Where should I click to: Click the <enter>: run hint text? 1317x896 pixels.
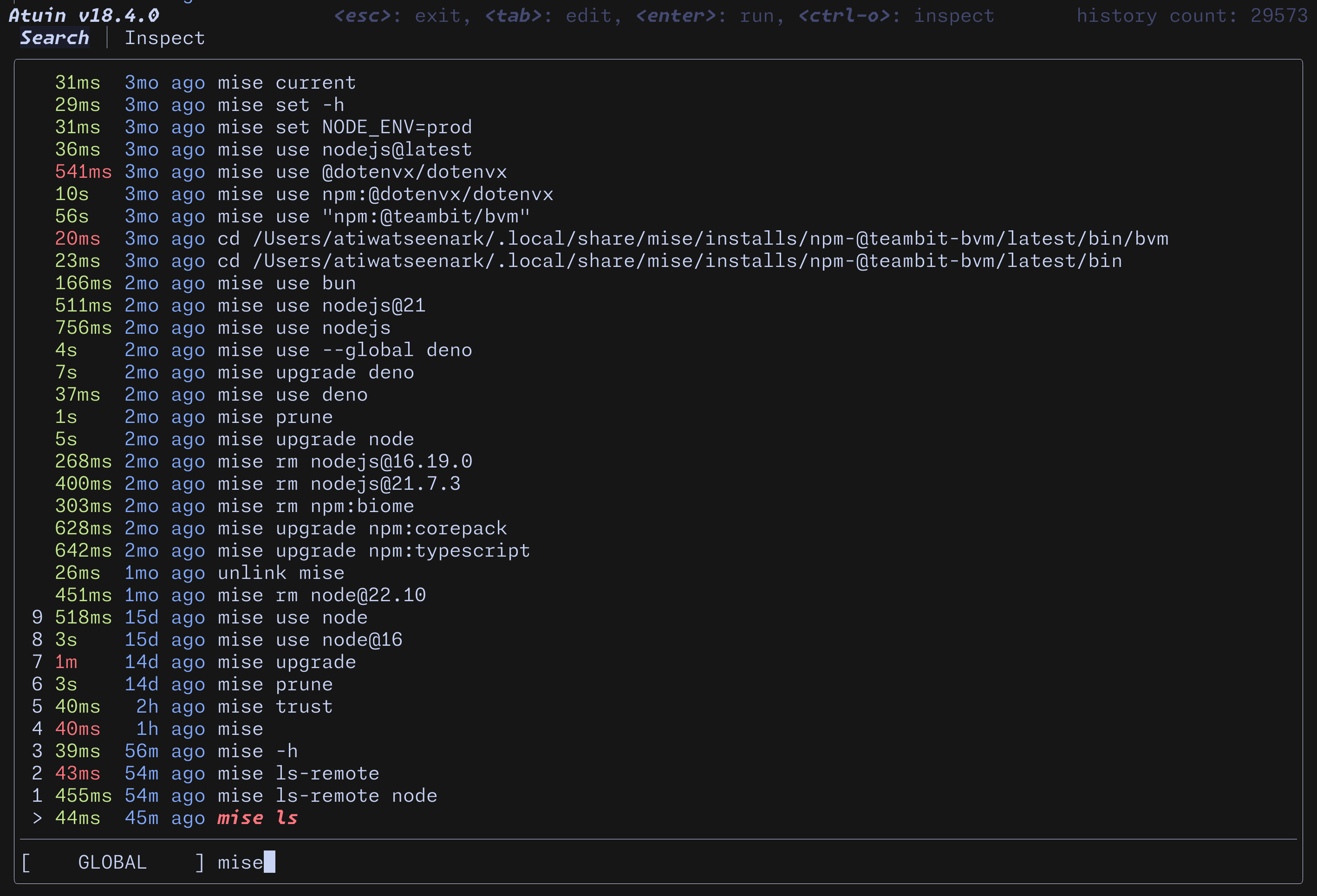coord(705,15)
